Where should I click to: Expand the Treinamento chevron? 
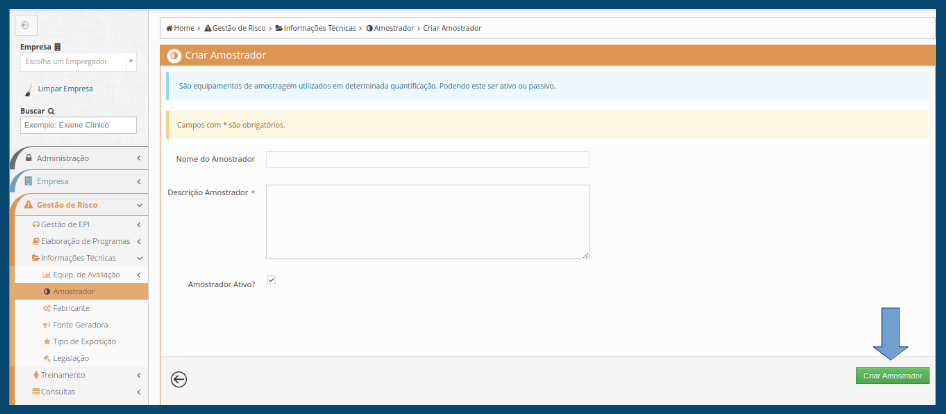click(139, 375)
